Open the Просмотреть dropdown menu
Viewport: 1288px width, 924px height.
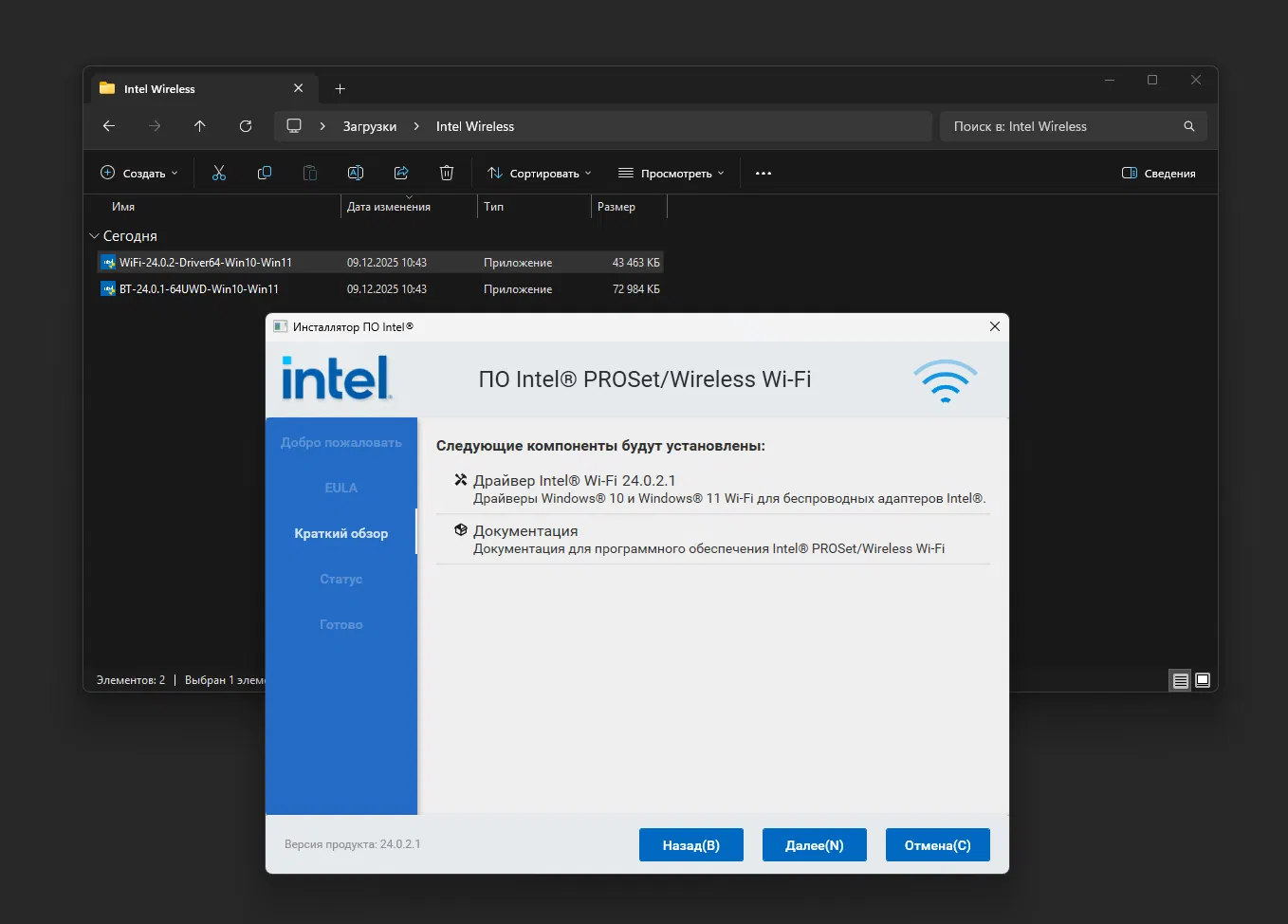[671, 174]
